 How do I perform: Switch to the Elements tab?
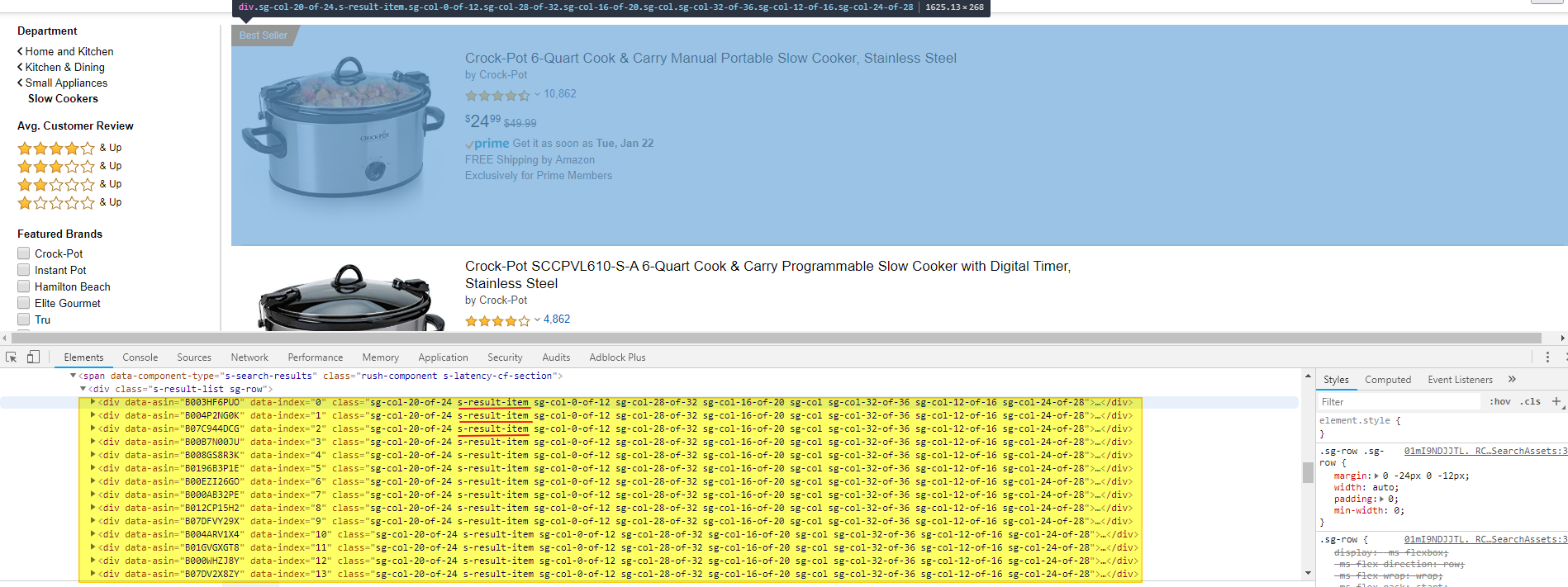[83, 357]
